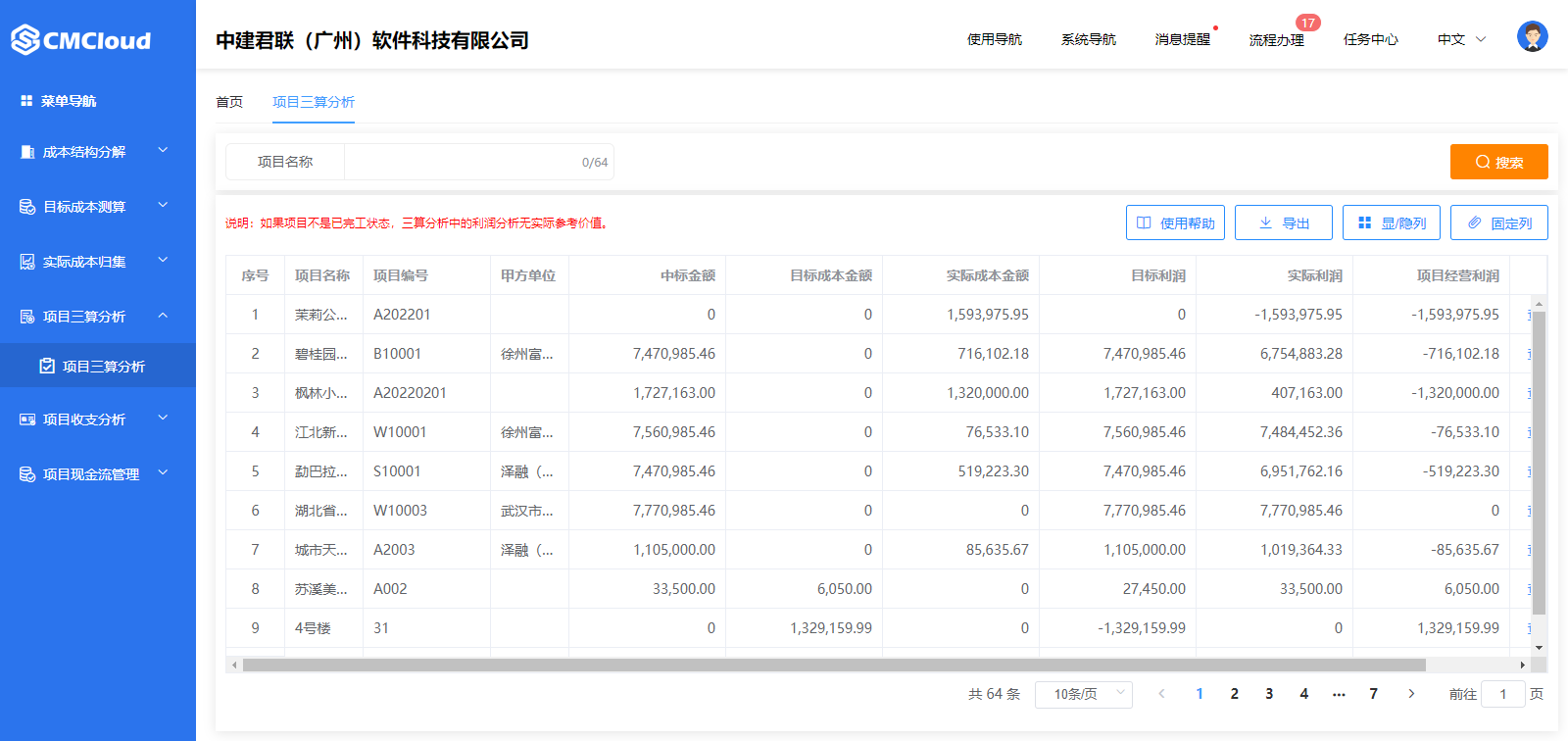
Task: Select current page 1 in pagination
Action: click(x=1200, y=694)
